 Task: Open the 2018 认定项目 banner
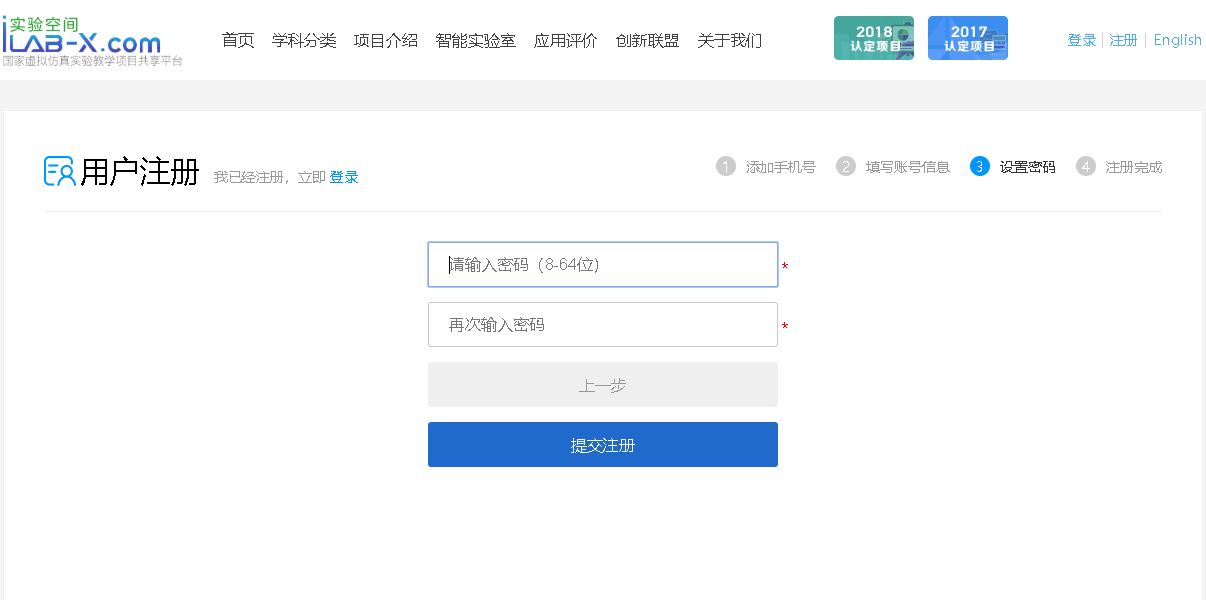click(873, 38)
